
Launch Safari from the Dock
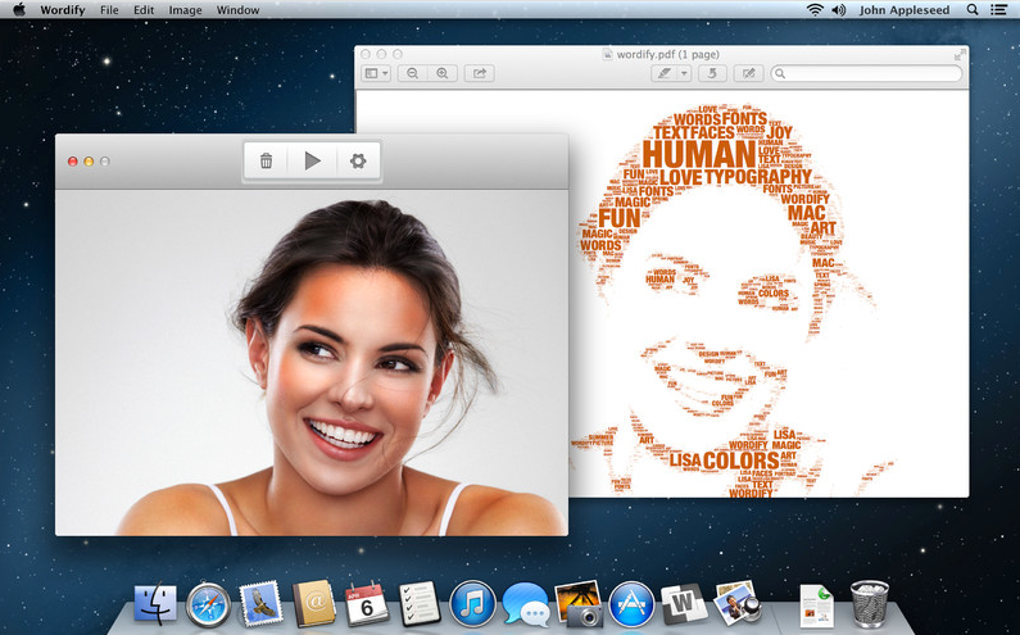[209, 605]
